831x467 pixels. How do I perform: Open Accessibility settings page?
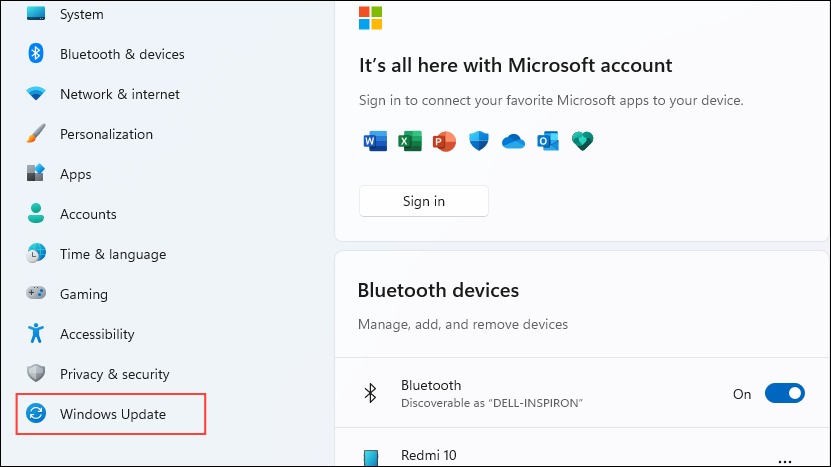(x=97, y=334)
